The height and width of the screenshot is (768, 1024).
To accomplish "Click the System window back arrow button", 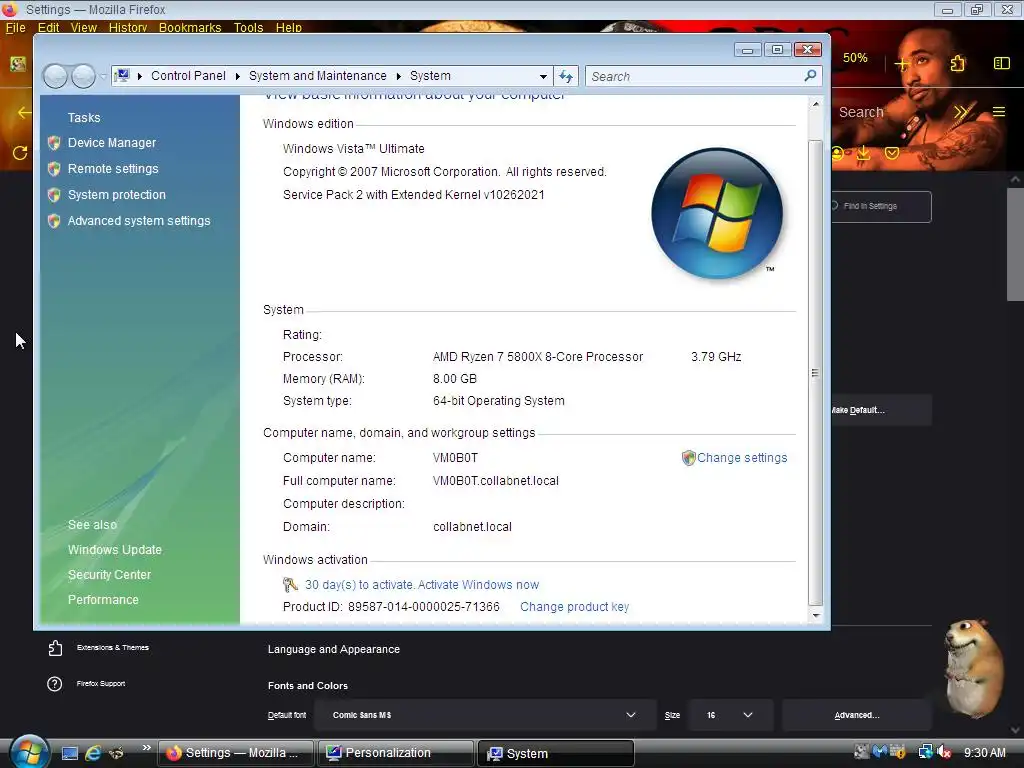I will [56, 76].
